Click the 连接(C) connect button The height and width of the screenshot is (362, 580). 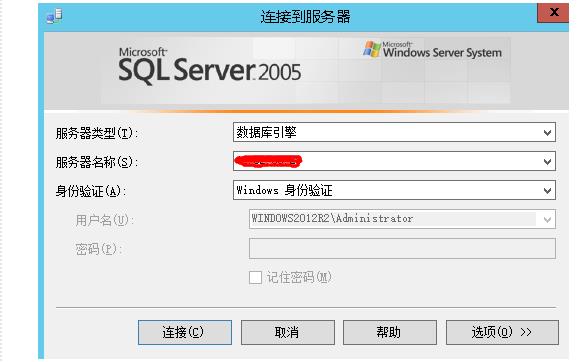[185, 332]
